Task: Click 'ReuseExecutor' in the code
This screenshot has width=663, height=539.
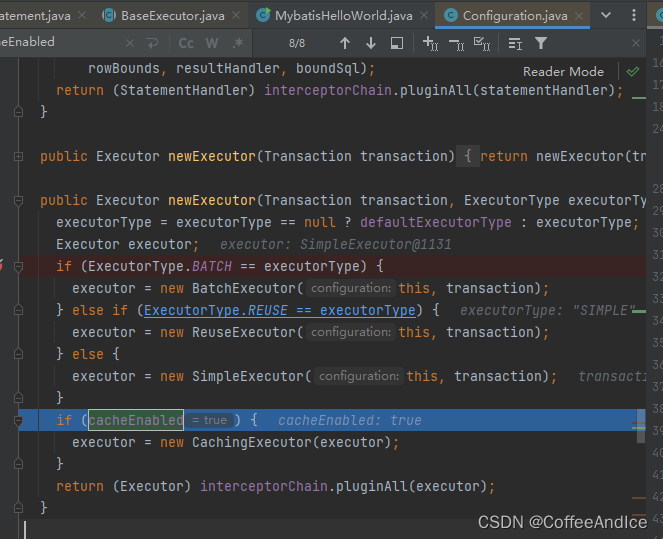Action: pos(244,332)
